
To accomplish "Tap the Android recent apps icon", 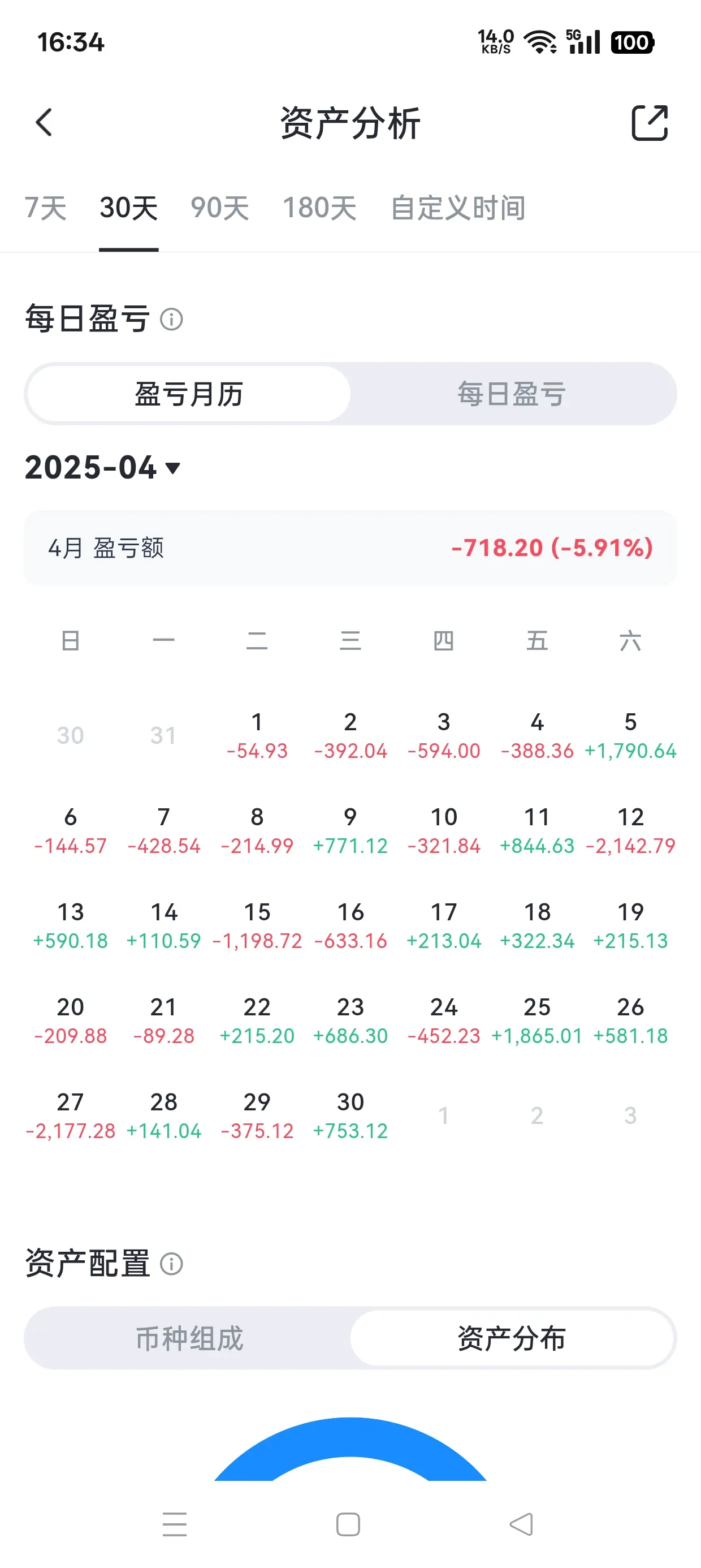I will [175, 1523].
